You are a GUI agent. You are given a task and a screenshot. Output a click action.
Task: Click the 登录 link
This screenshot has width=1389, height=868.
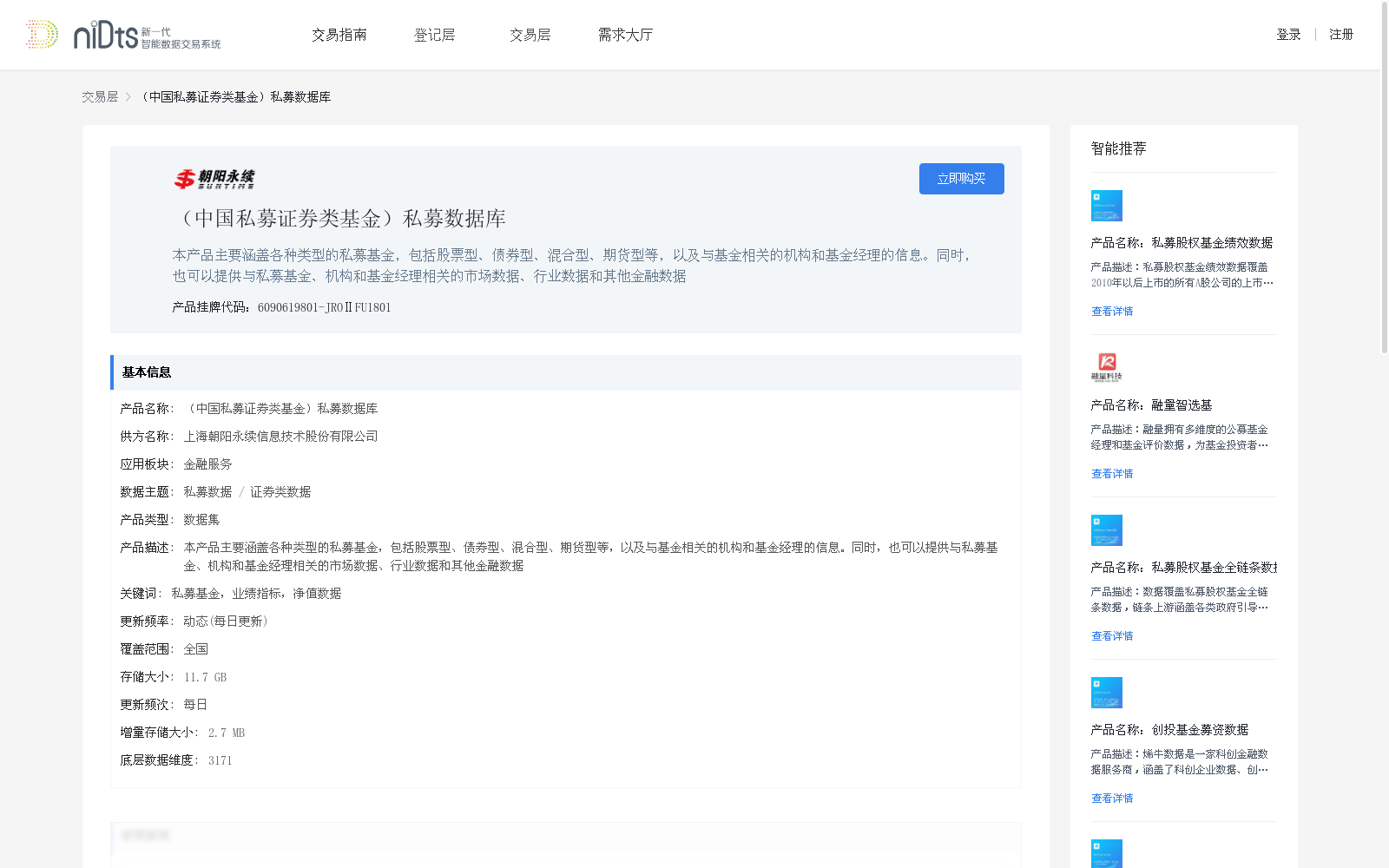tap(1288, 35)
